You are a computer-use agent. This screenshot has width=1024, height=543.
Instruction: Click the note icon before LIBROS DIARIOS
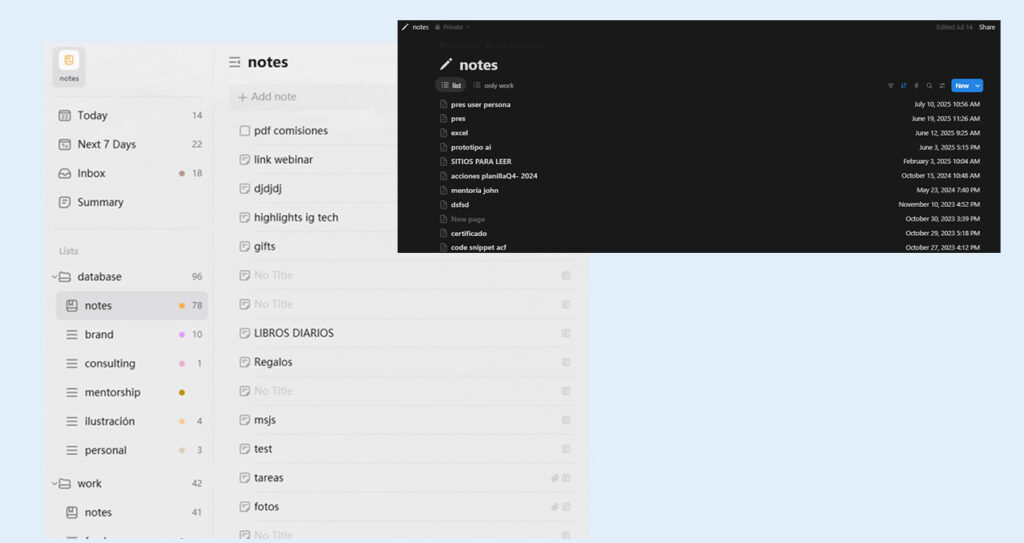click(244, 333)
